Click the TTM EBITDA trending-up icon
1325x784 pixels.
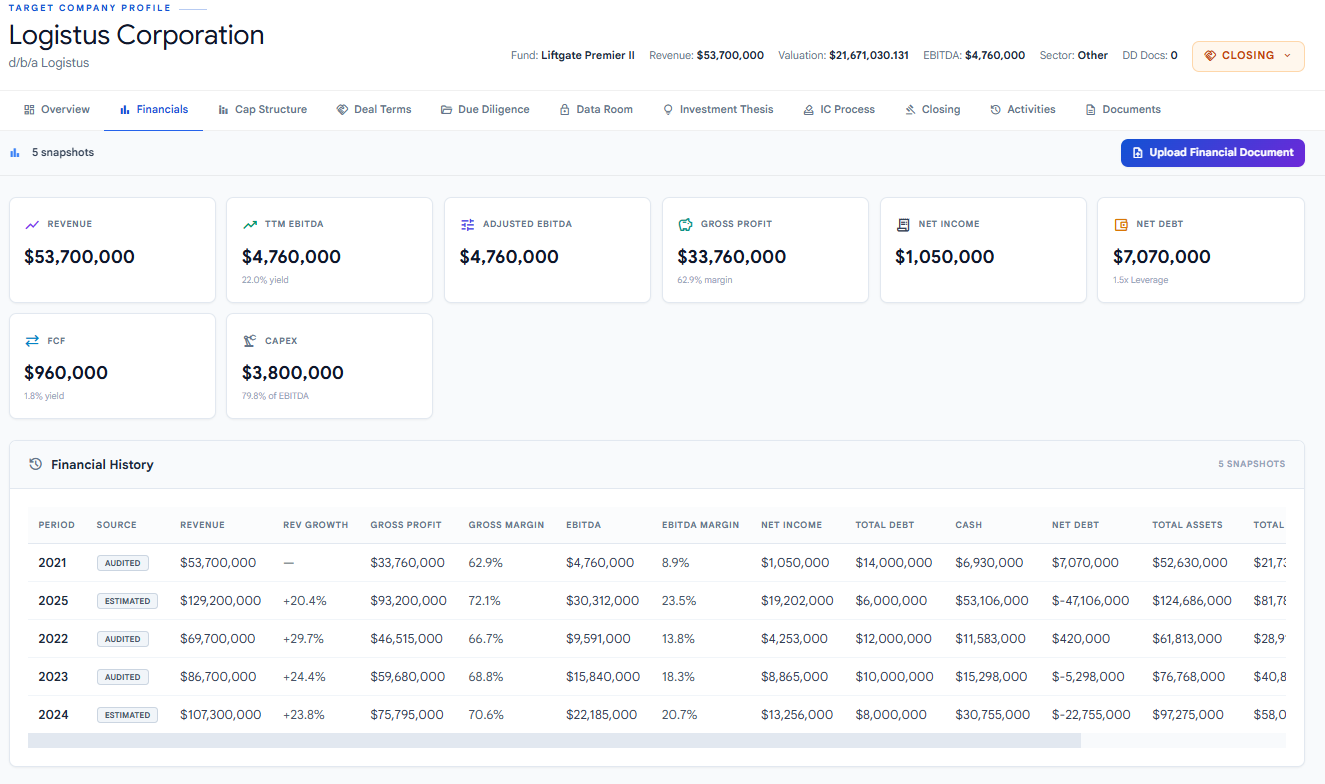point(250,225)
